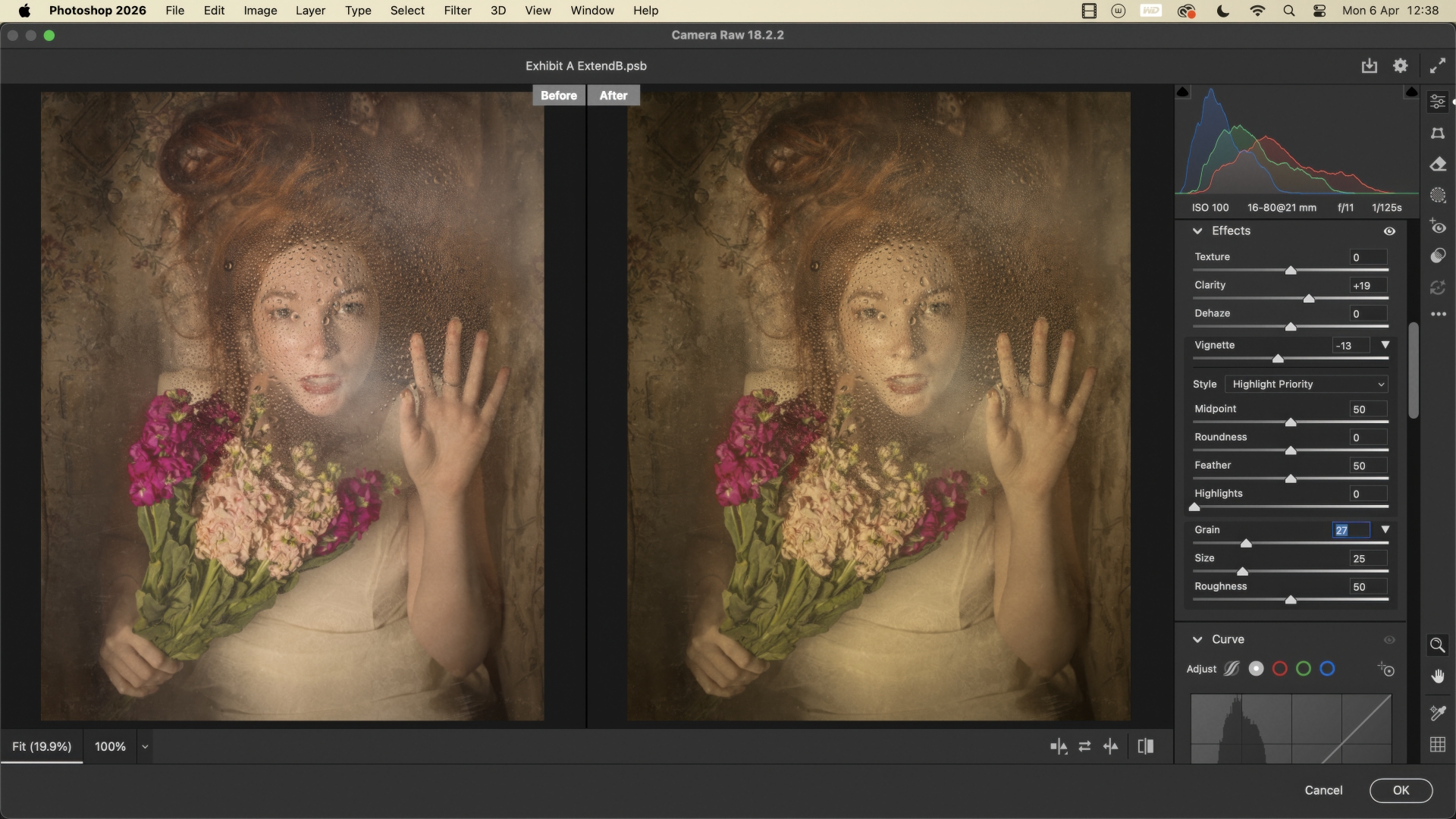
Task: Click the save image icon
Action: point(1369,66)
